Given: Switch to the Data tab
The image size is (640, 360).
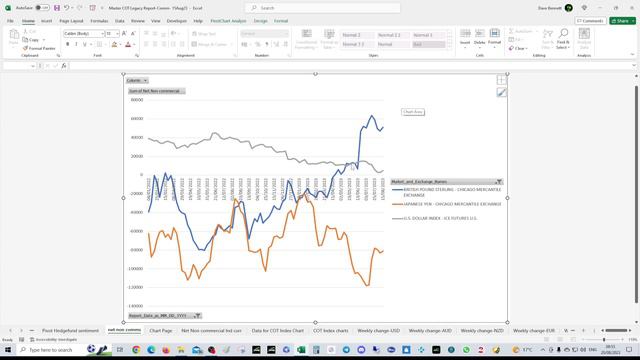Looking at the screenshot, I should tap(120, 21).
